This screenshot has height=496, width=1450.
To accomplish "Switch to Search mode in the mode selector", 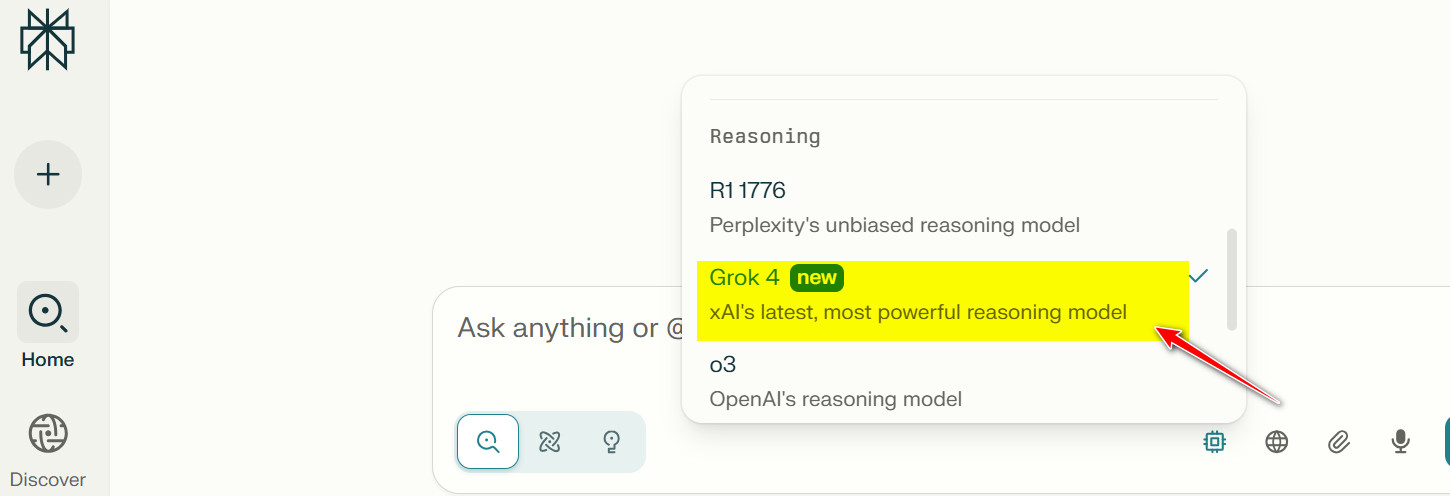I will 488,441.
